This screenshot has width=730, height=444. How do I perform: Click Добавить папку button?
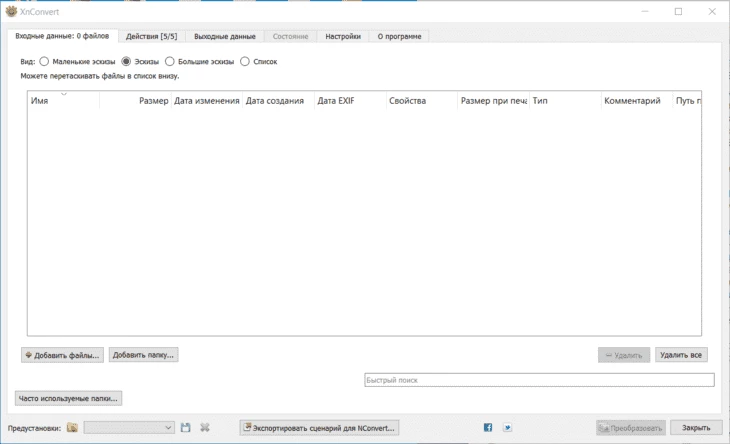(x=143, y=355)
